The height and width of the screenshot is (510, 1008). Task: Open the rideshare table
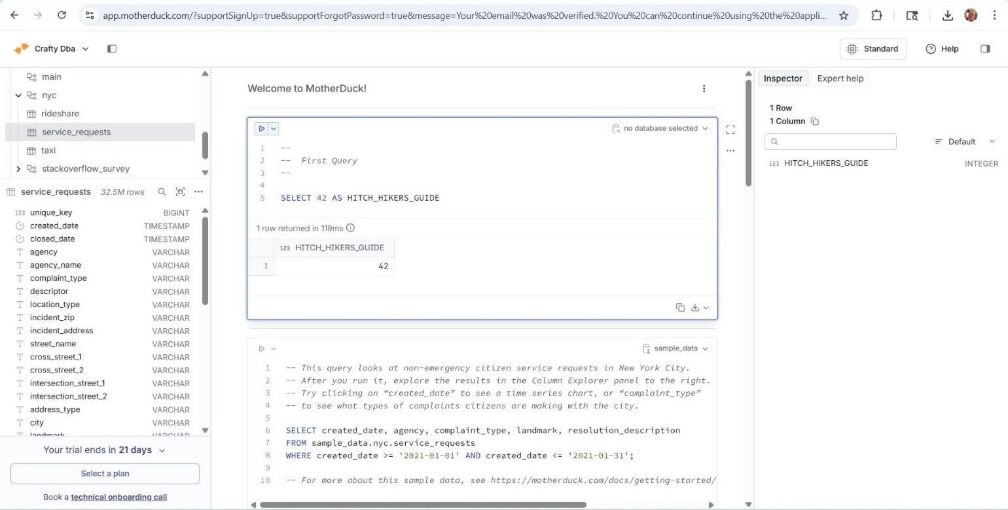point(60,114)
